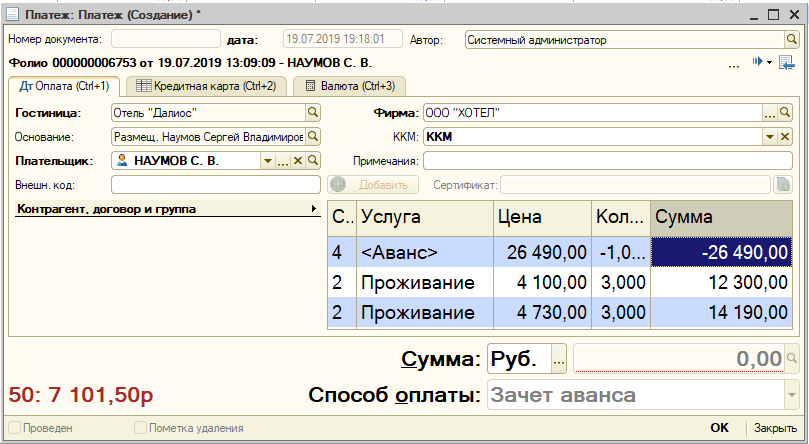The width and height of the screenshot is (809, 444).
Task: Switch to Дт Оплата (Ctrl+1) tab
Action: pyautogui.click(x=64, y=86)
